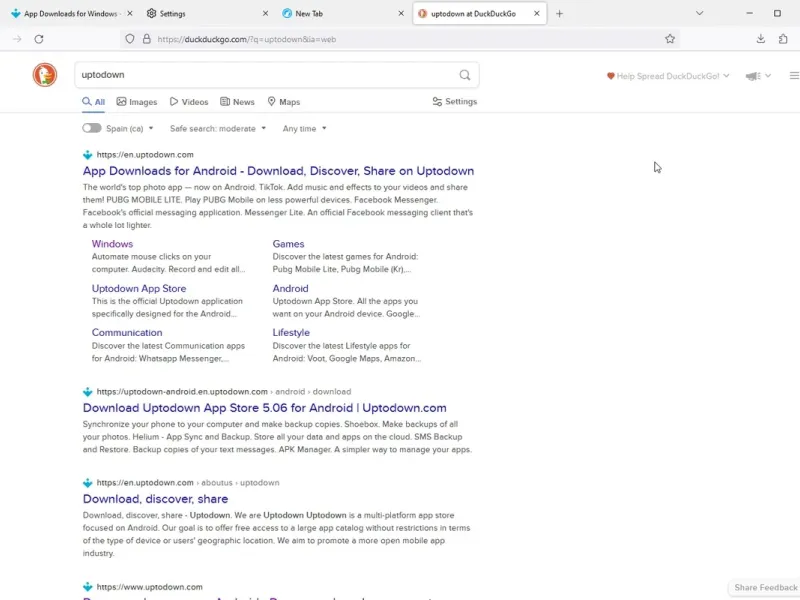
Task: Open the Uptodown App Store sitelink
Action: click(139, 288)
